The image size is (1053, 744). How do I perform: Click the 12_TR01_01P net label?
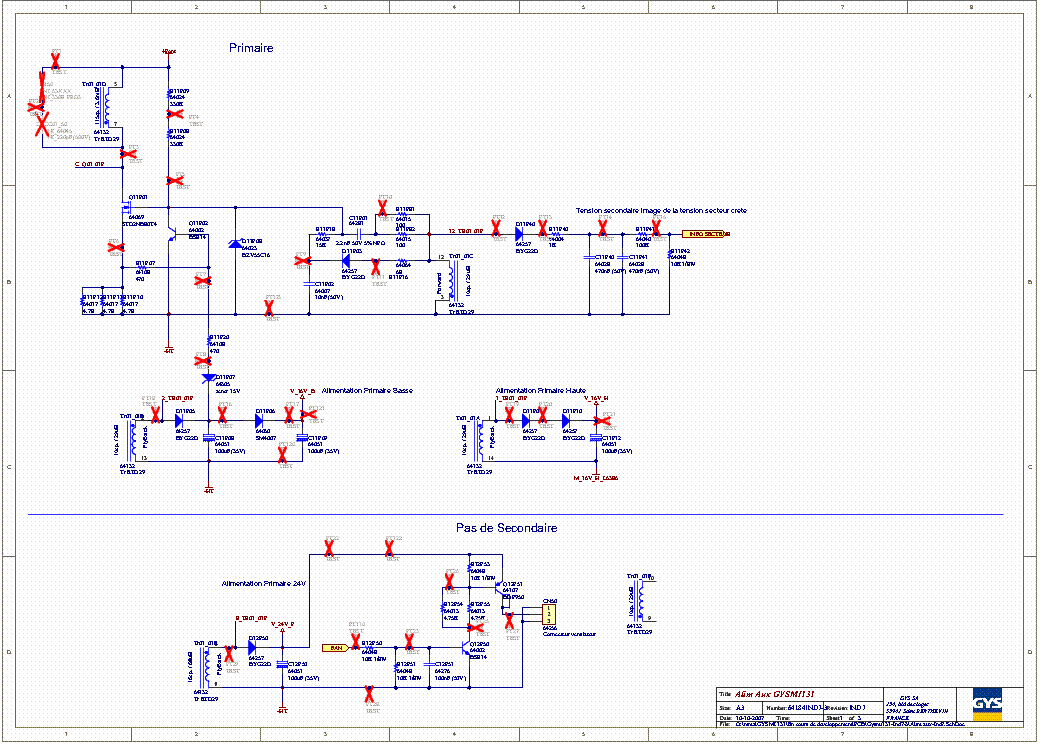point(466,230)
